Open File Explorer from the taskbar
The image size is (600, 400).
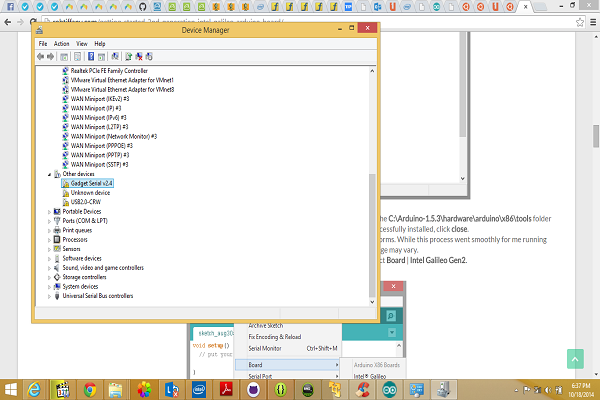115,390
